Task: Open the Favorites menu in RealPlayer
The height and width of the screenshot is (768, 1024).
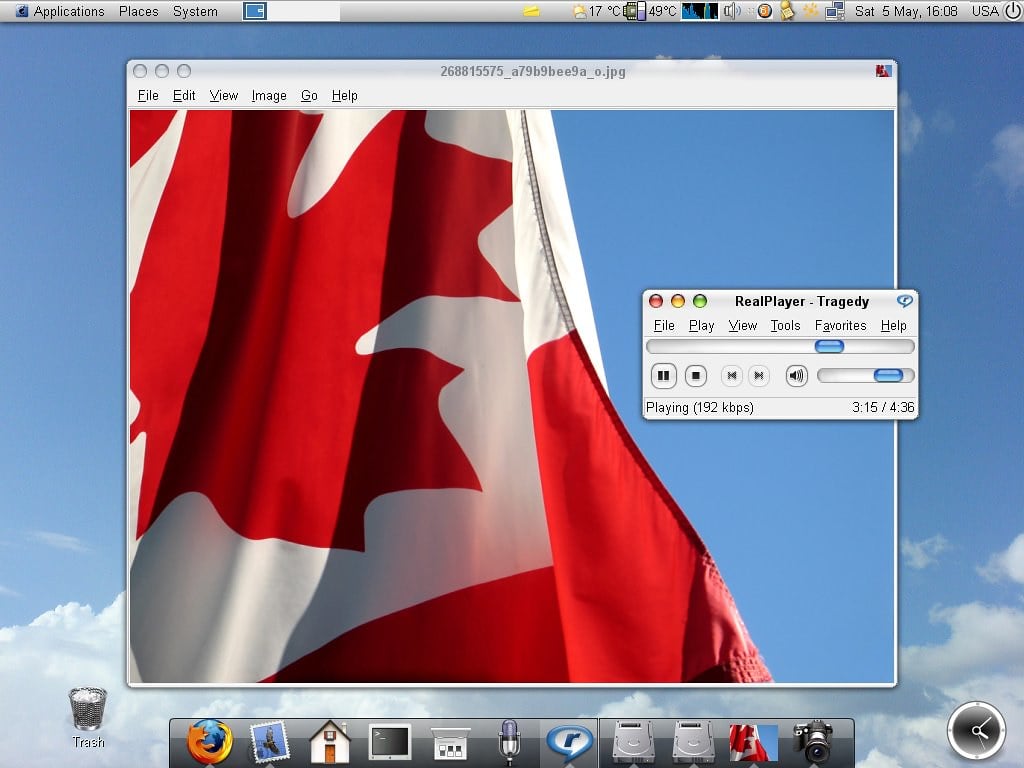Action: point(840,325)
